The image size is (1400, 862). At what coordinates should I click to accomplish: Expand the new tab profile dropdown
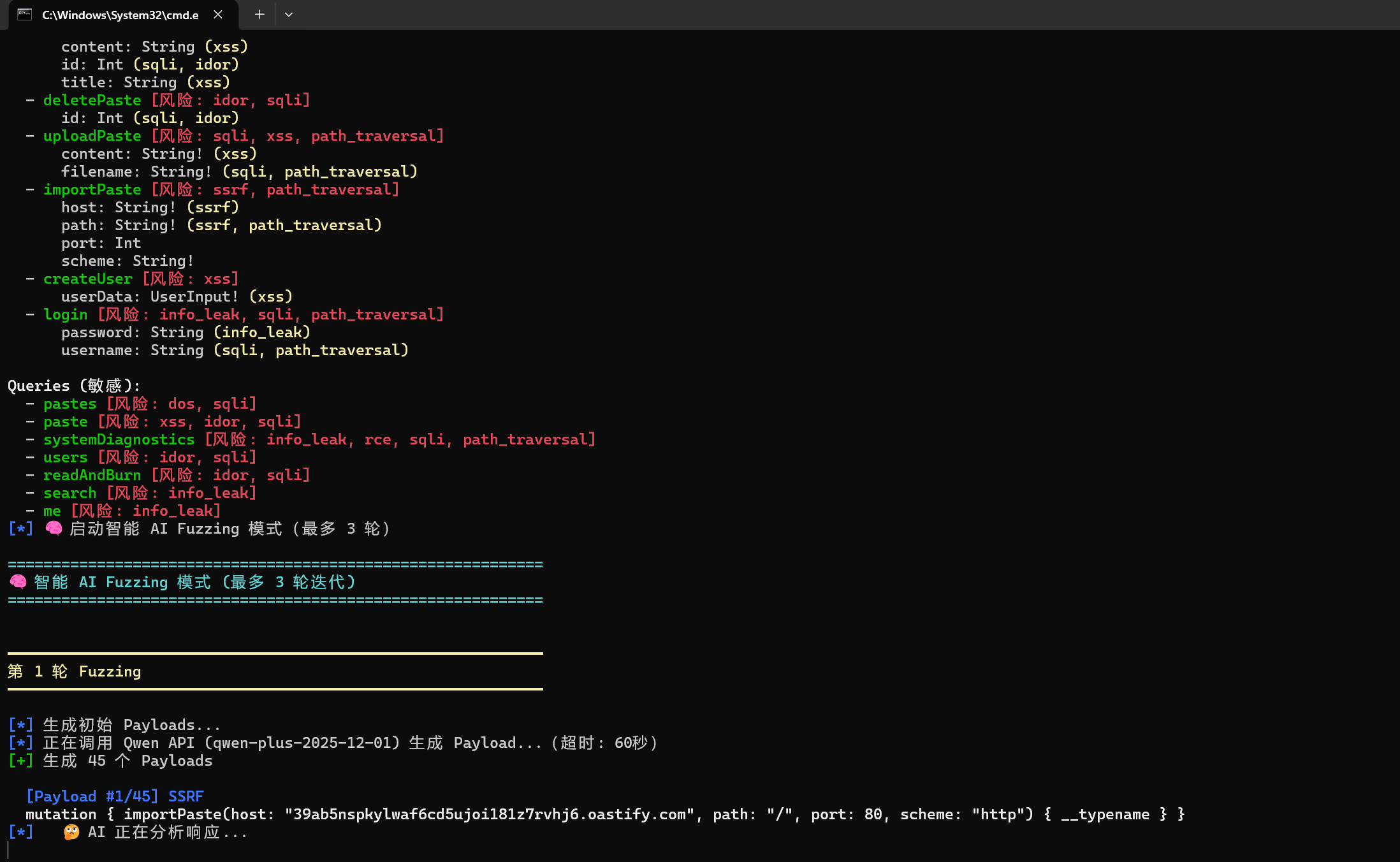[289, 15]
